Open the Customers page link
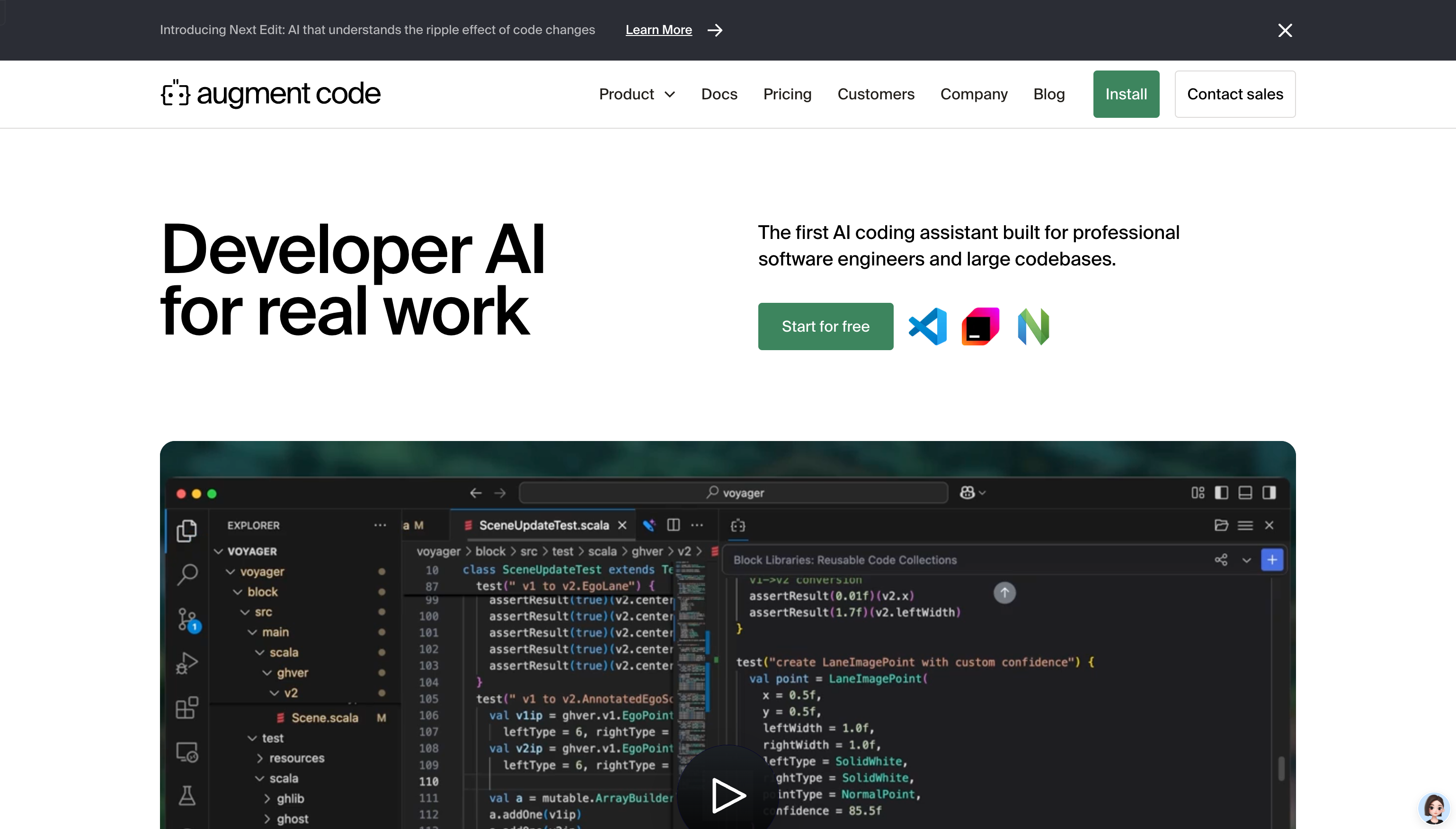This screenshot has height=829, width=1456. pyautogui.click(x=875, y=94)
